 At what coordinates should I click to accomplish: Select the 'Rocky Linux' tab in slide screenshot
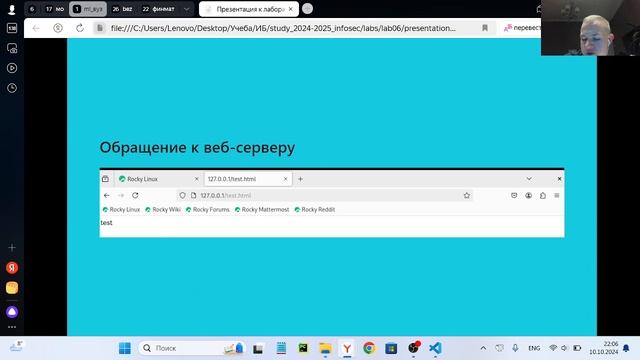(x=158, y=179)
